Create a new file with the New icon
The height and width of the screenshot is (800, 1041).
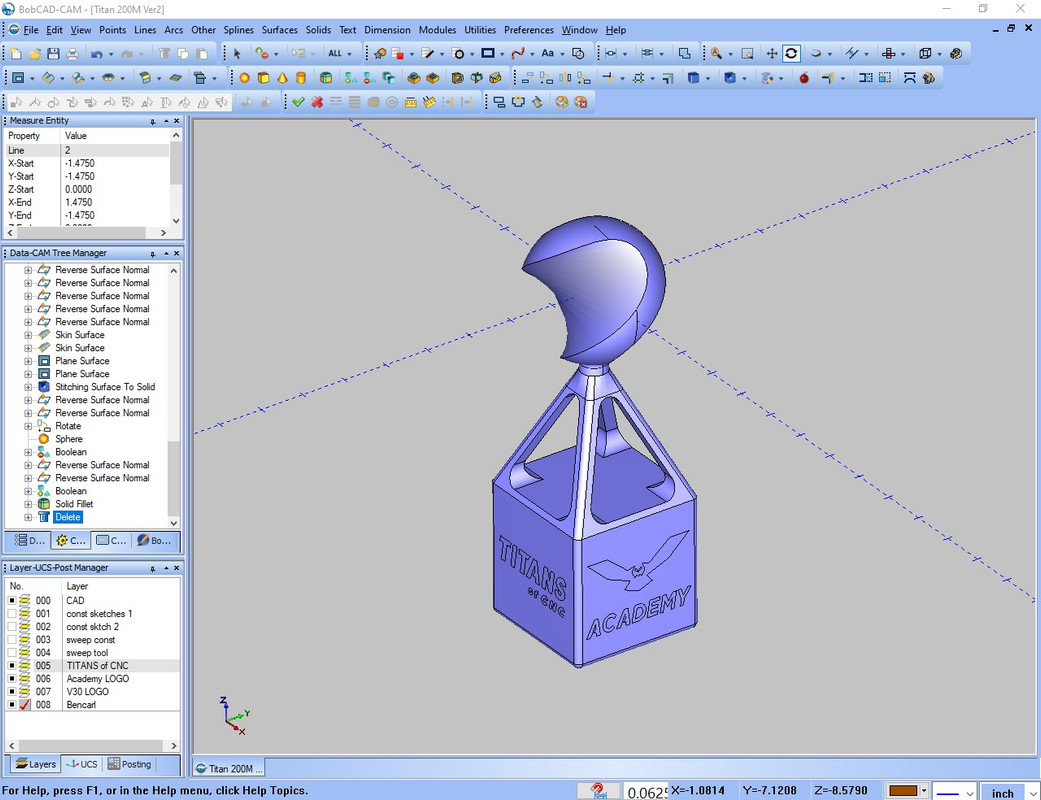pyautogui.click(x=16, y=54)
